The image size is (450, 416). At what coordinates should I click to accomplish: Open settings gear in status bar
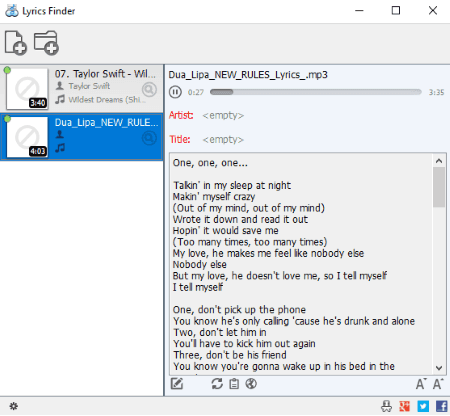point(14,406)
